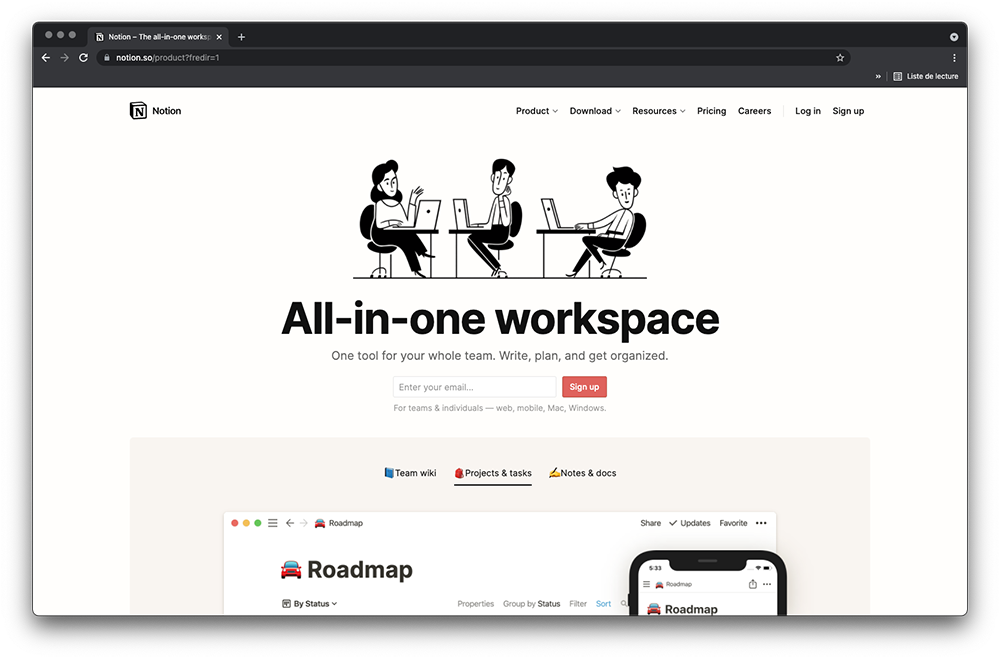This screenshot has width=1000, height=659.
Task: Click the Enter your email field
Action: pyautogui.click(x=474, y=387)
